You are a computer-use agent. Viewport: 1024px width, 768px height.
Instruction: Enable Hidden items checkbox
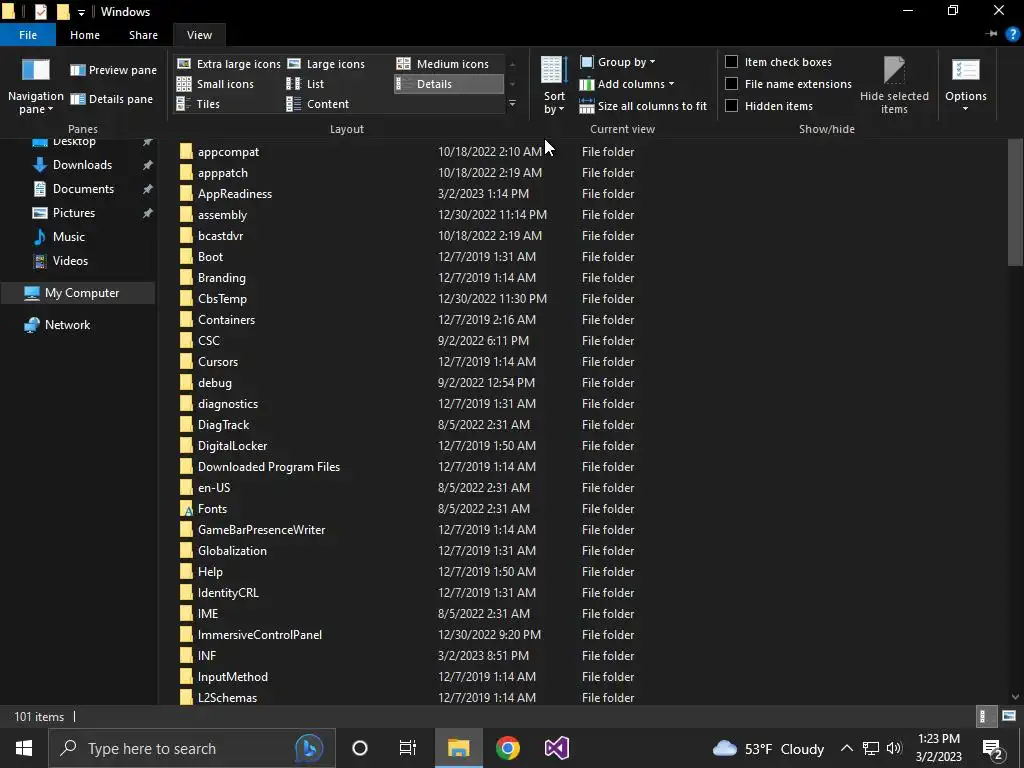click(x=731, y=105)
